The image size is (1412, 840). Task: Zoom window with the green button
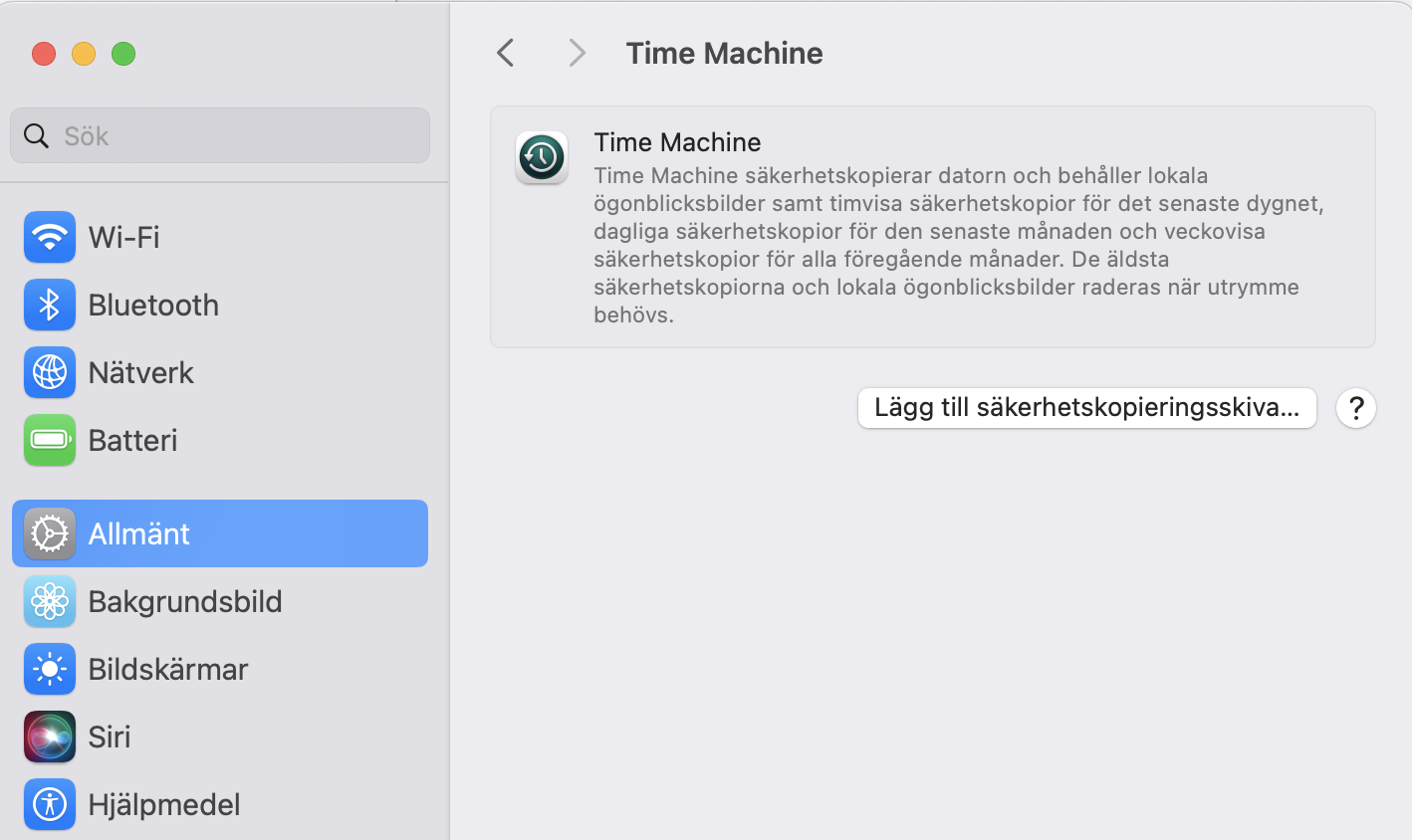pos(123,54)
